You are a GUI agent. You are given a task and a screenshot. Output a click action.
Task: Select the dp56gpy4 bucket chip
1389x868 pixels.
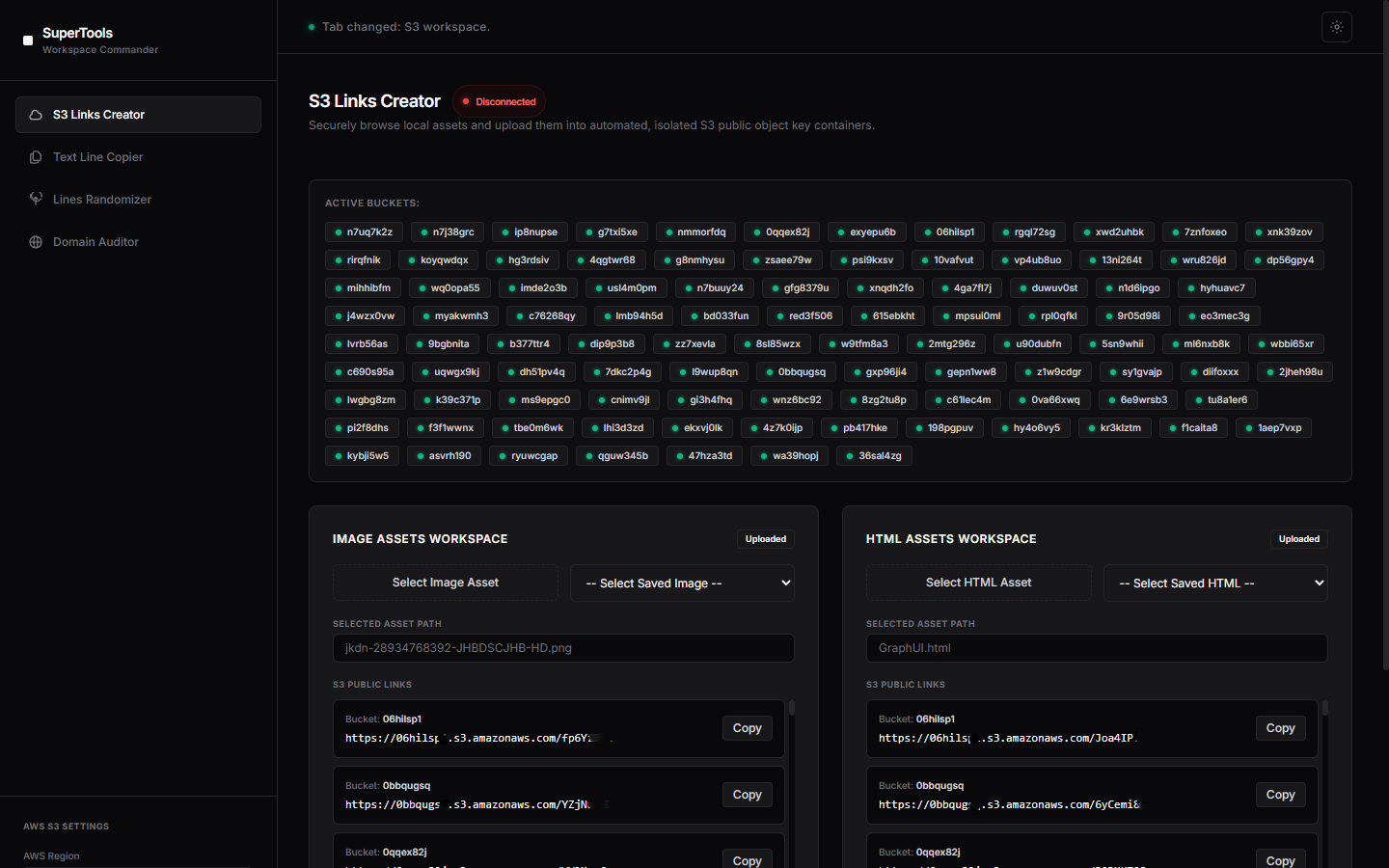coord(1285,259)
